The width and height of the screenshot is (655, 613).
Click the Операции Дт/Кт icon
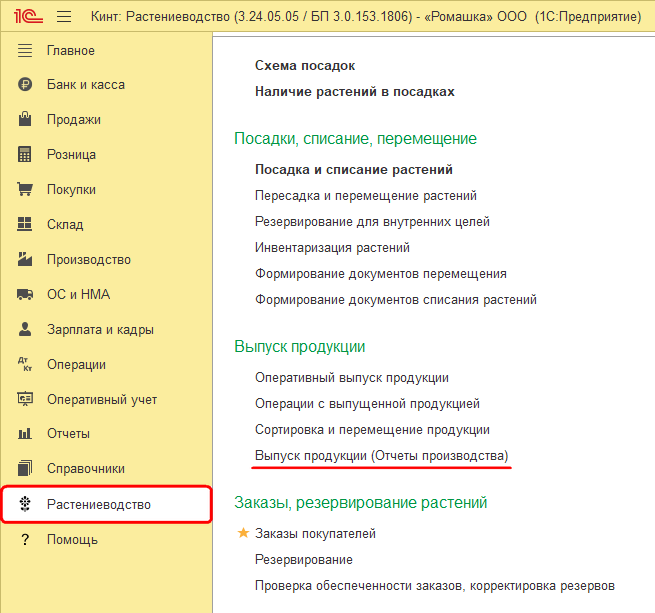[x=25, y=364]
